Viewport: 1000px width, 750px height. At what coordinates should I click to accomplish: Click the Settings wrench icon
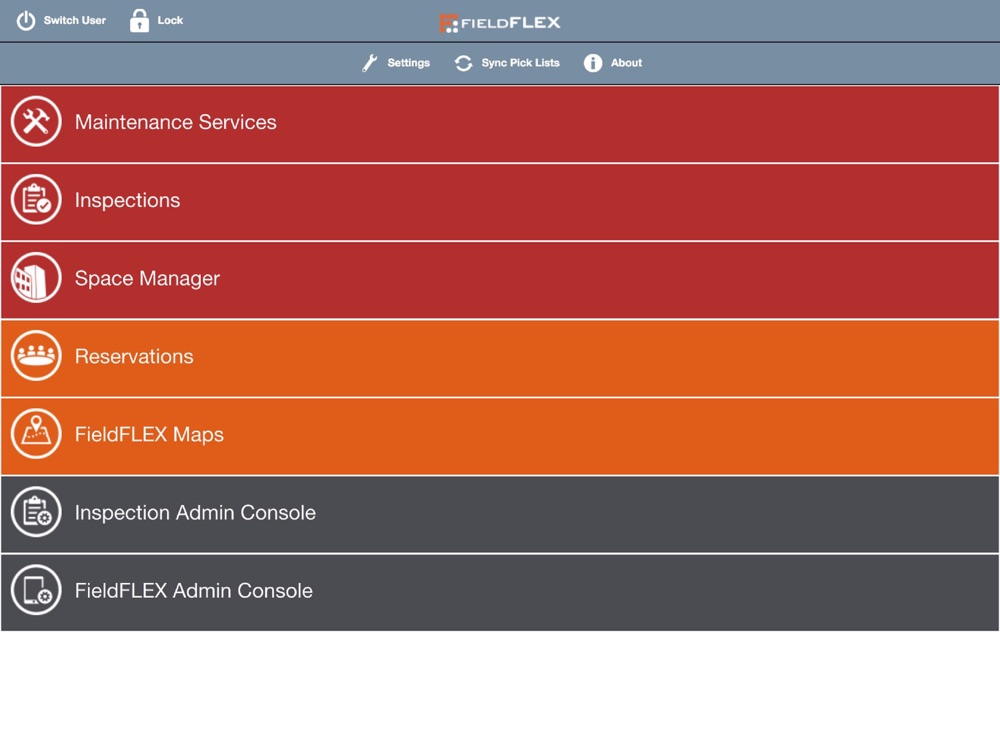coord(370,62)
